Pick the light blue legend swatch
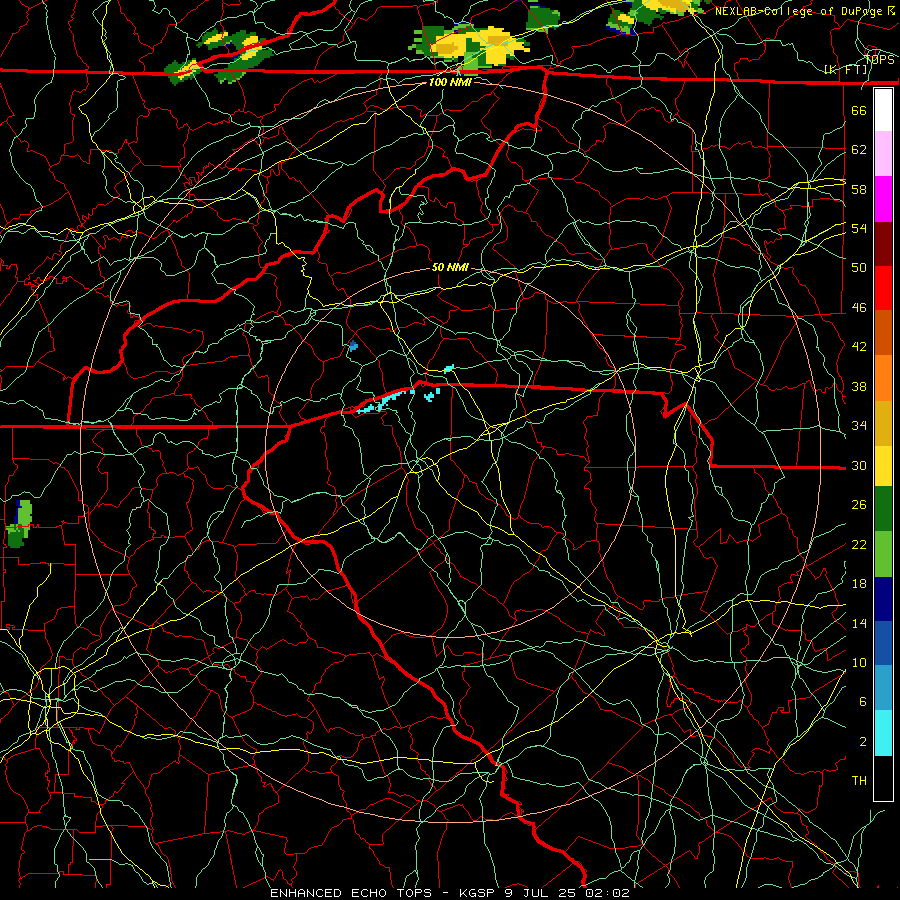900x900 pixels. pyautogui.click(x=883, y=688)
